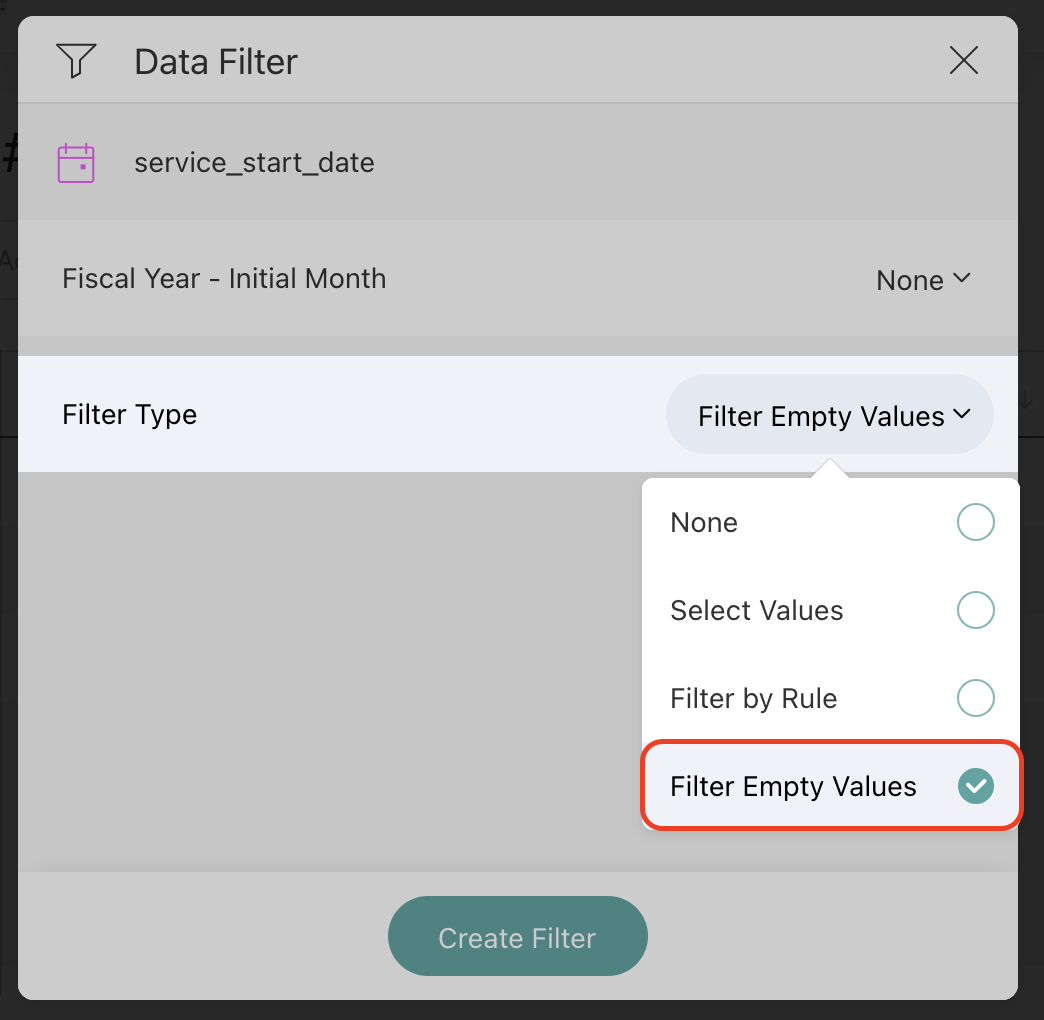Click the chevron arrow beside Fiscal Year None
The width and height of the screenshot is (1044, 1020).
[962, 279]
